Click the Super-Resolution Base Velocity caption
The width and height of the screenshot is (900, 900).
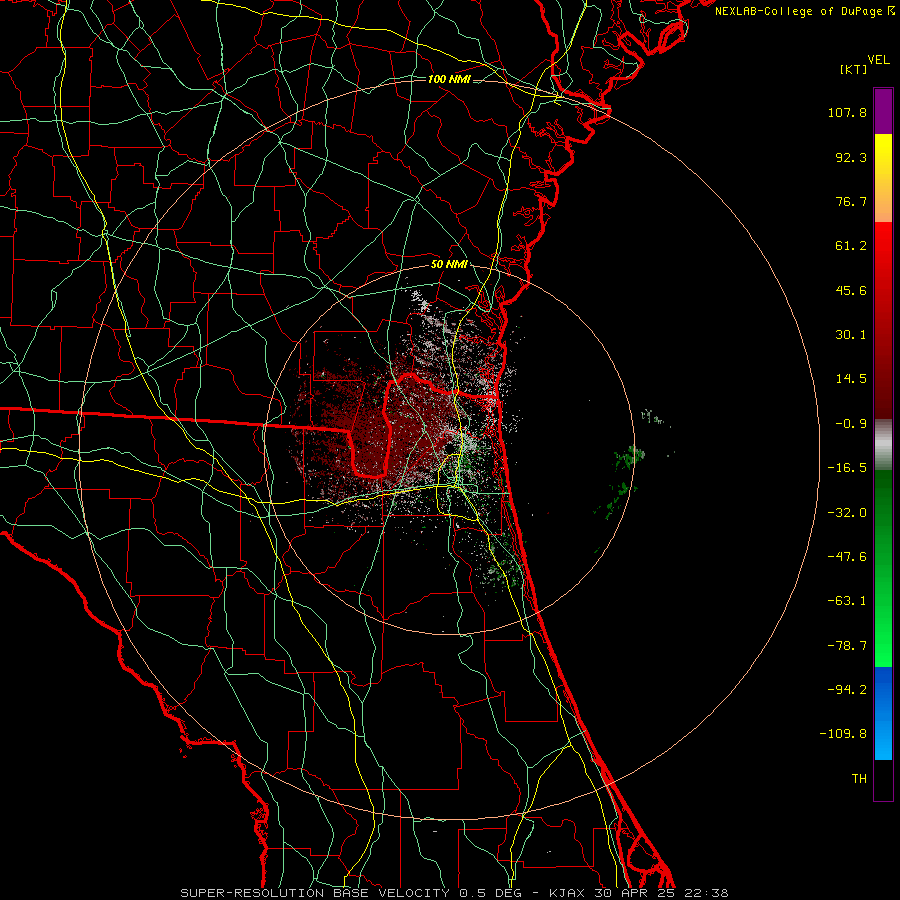(x=454, y=893)
